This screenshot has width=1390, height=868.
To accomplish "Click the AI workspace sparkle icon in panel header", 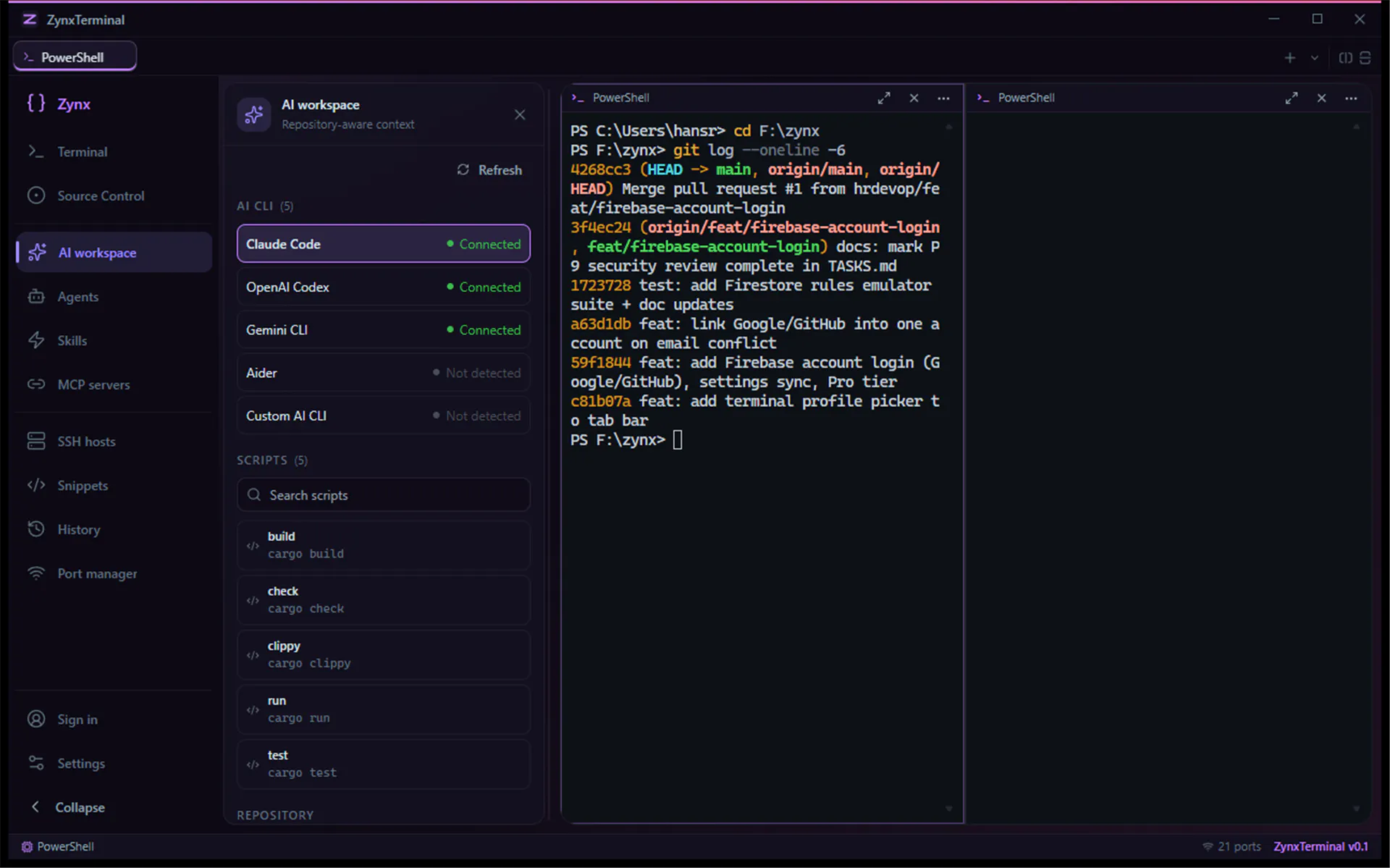I will pyautogui.click(x=254, y=114).
